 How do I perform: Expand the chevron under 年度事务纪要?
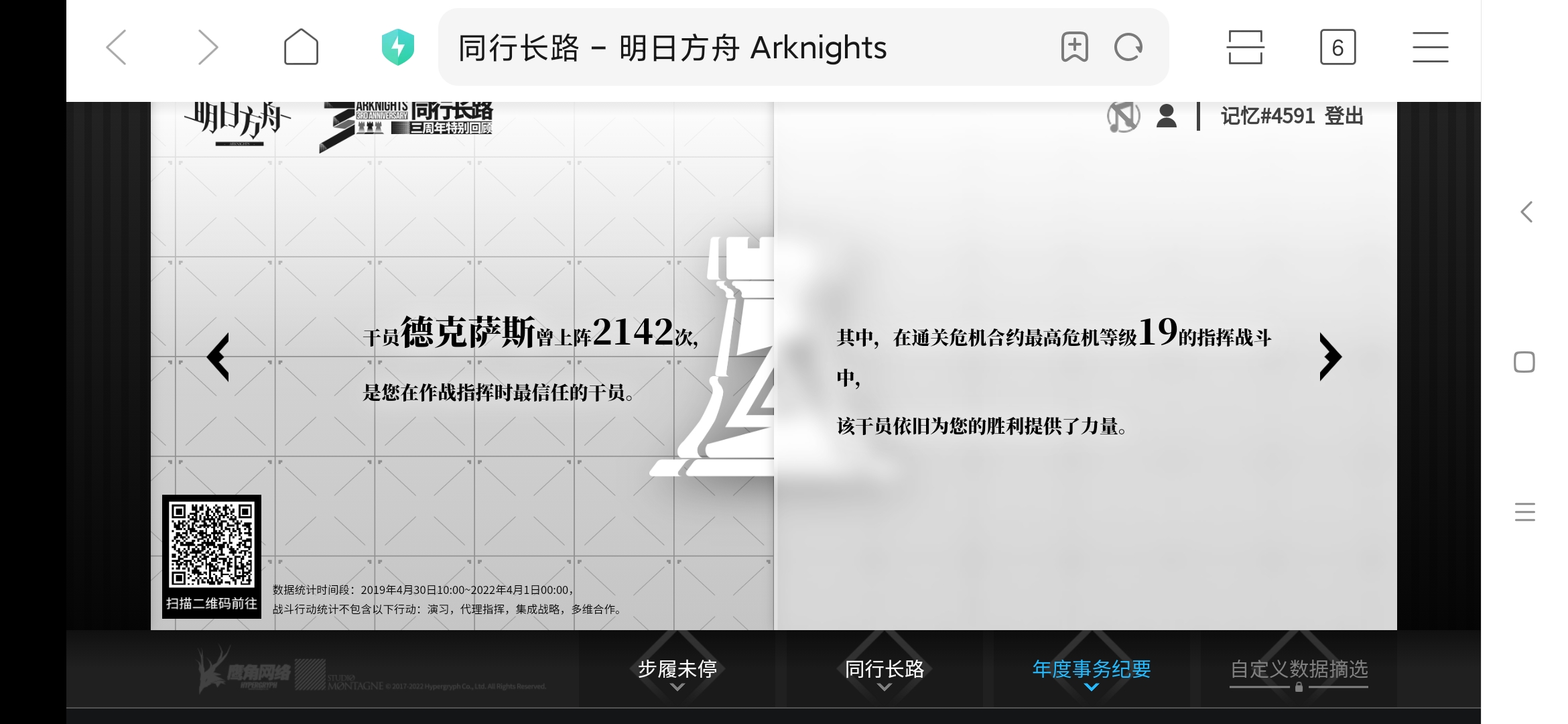click(x=1092, y=687)
